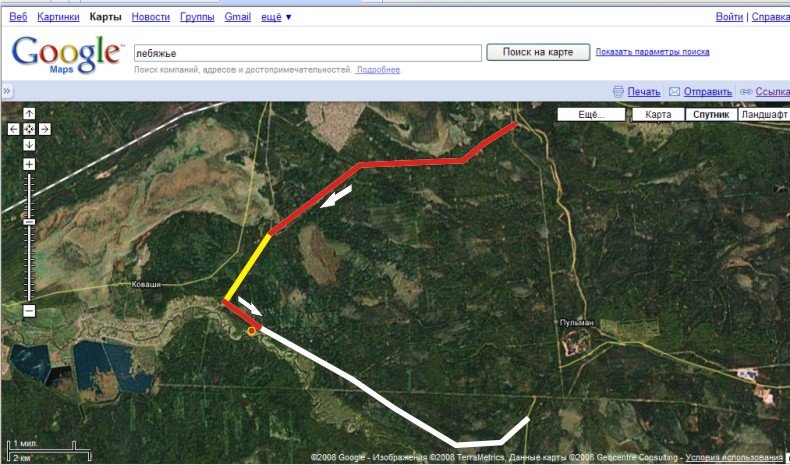Pan the map right with arrow
The image size is (790, 465).
(x=45, y=129)
